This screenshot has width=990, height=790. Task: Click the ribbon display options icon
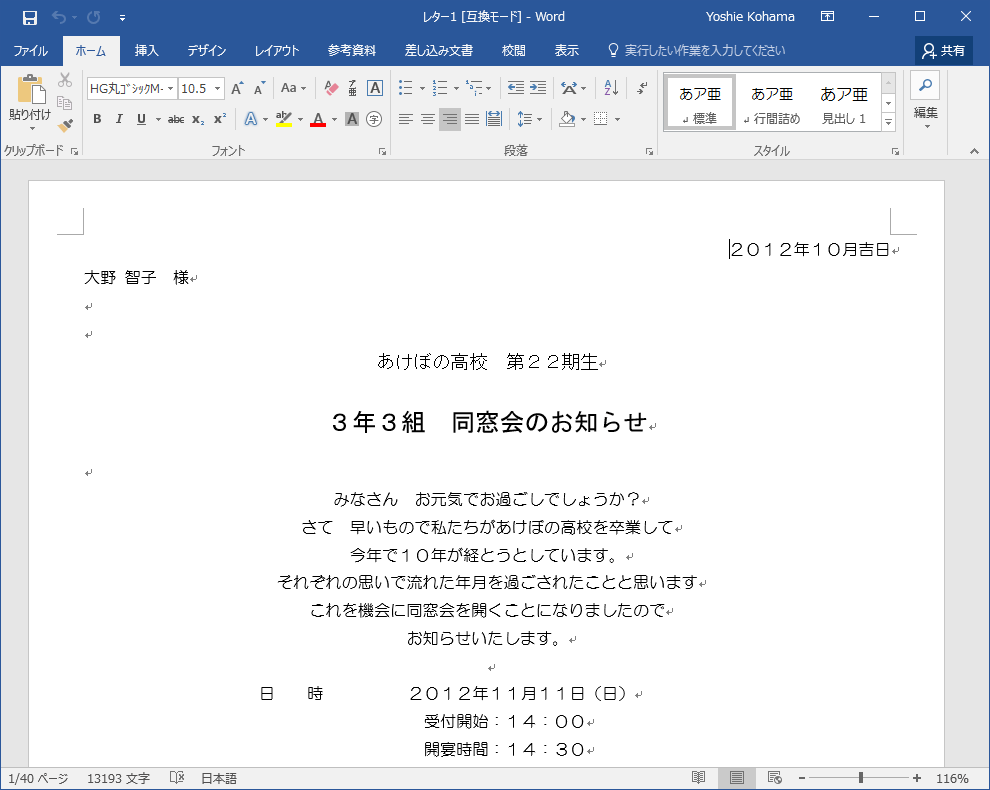click(827, 16)
